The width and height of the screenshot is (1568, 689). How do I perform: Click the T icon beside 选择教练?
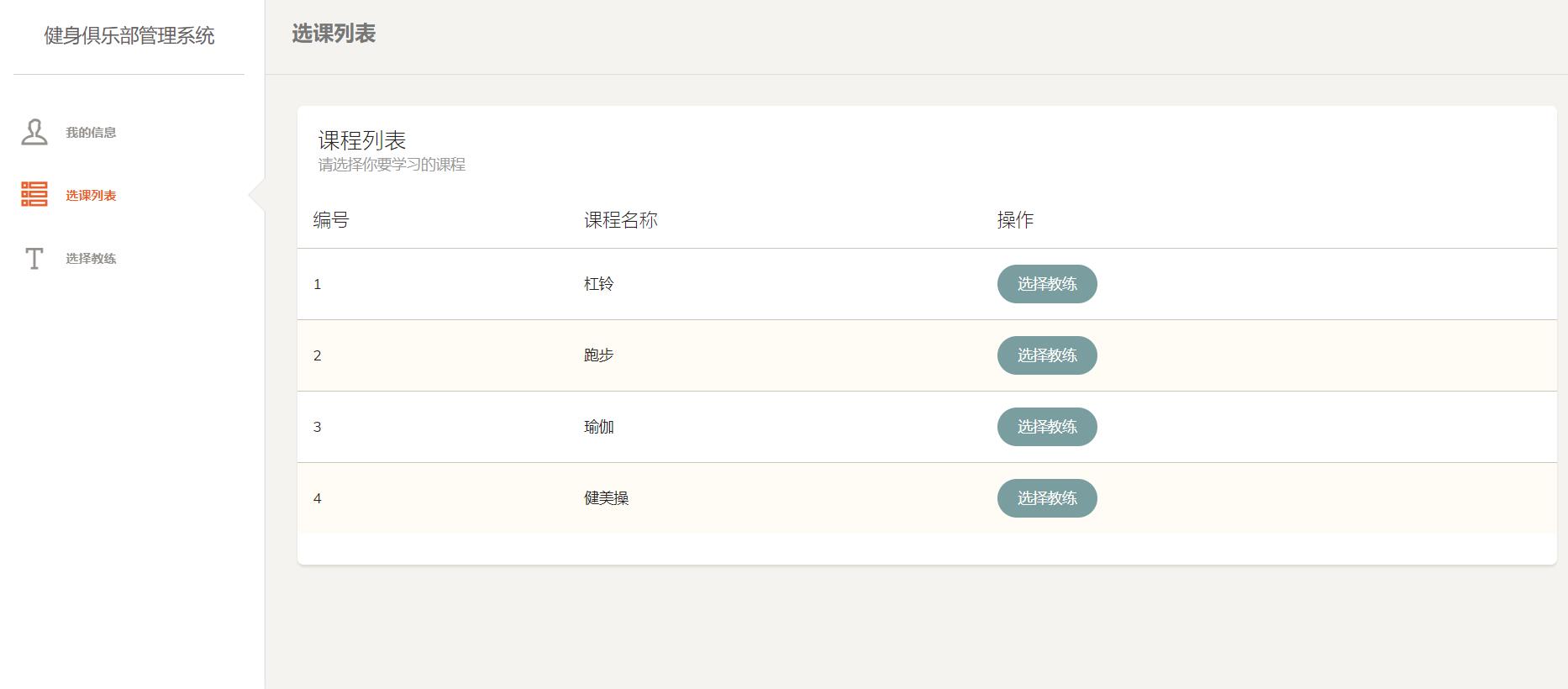(34, 258)
